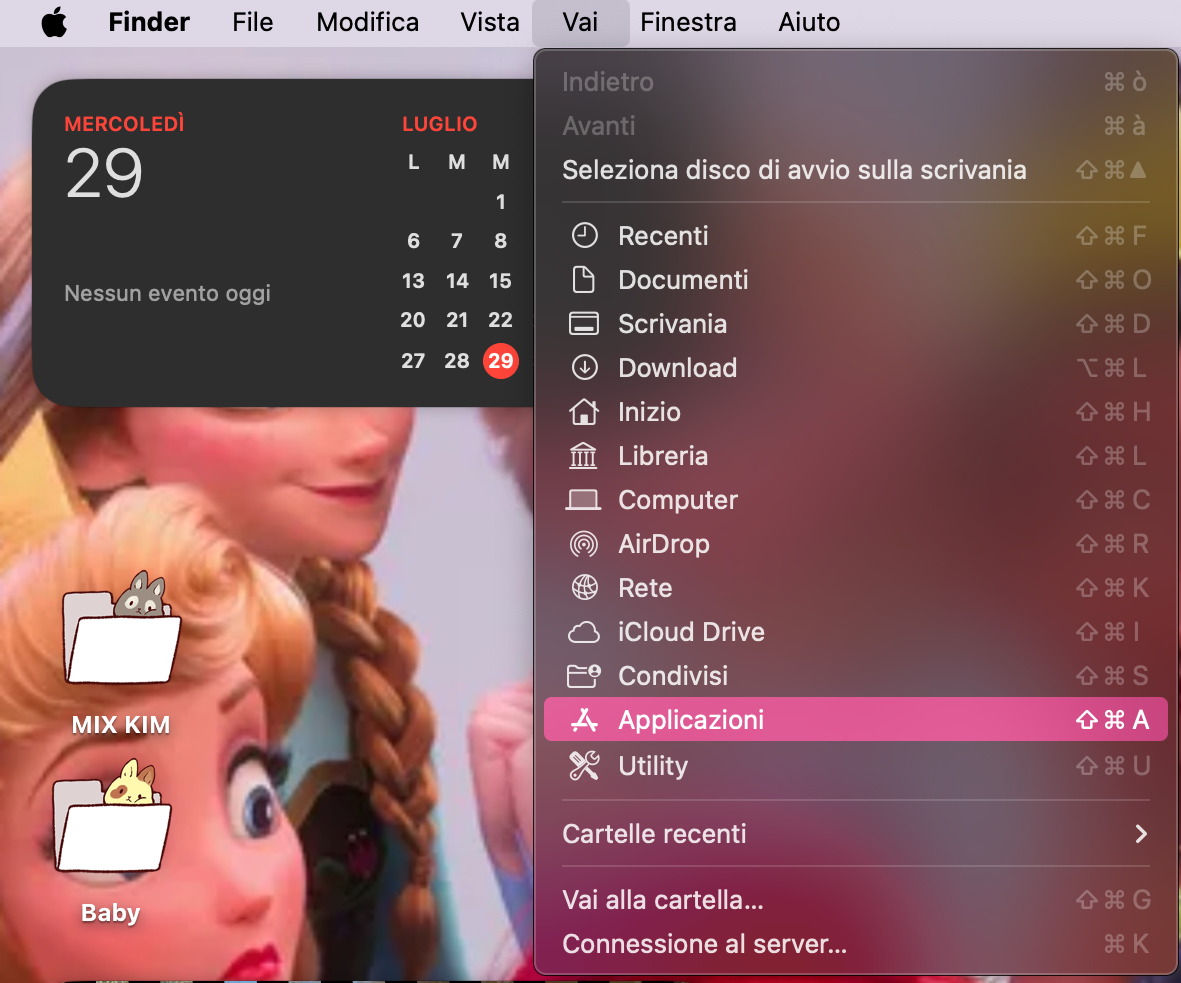
Task: Click day 15 in calendar widget
Action: 500,281
